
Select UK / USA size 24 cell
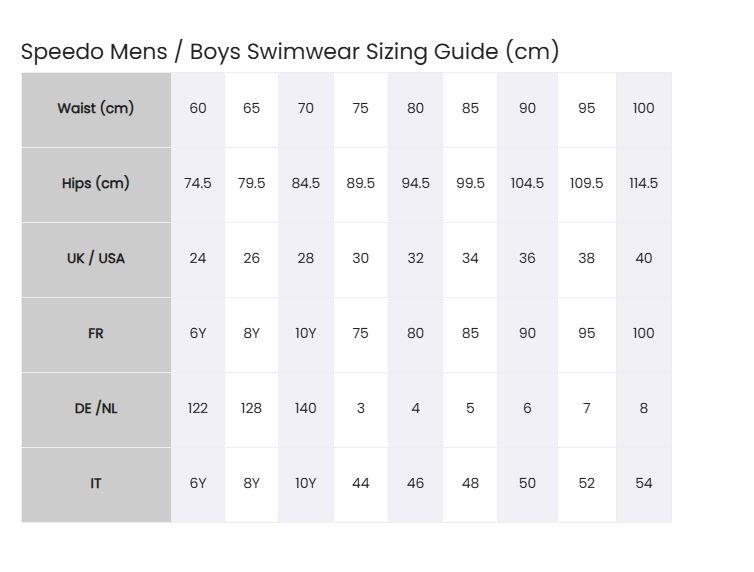coord(198,258)
